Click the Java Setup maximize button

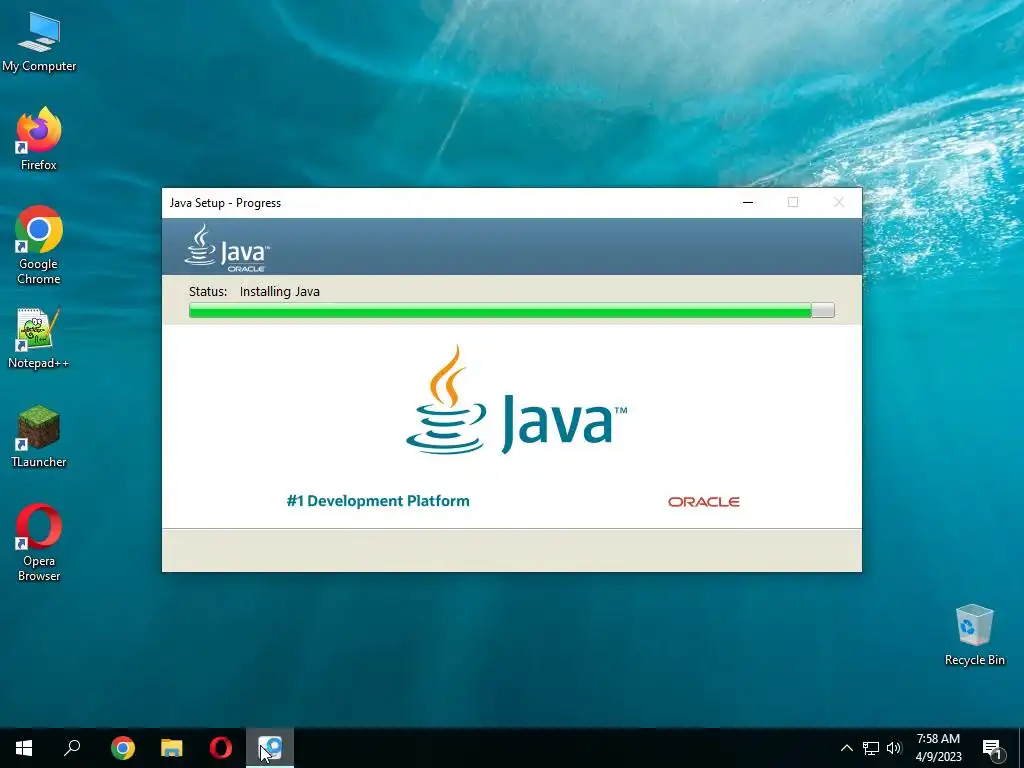pos(793,202)
